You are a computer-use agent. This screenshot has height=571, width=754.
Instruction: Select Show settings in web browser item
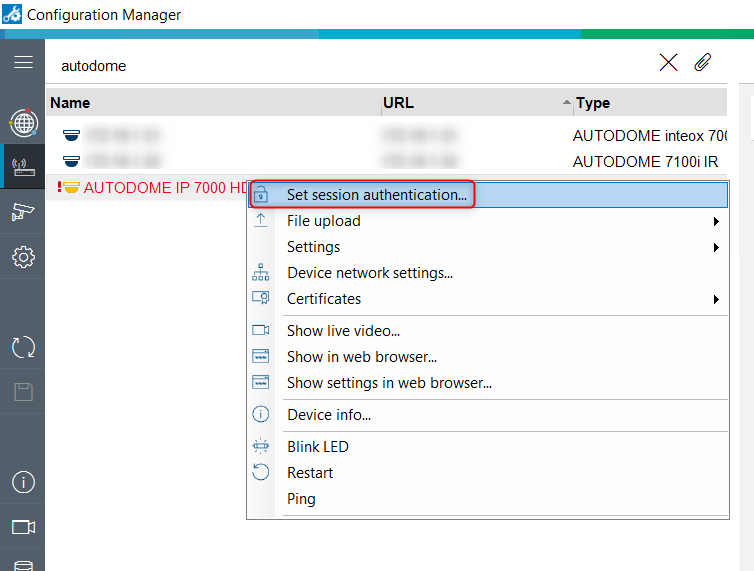click(488, 383)
